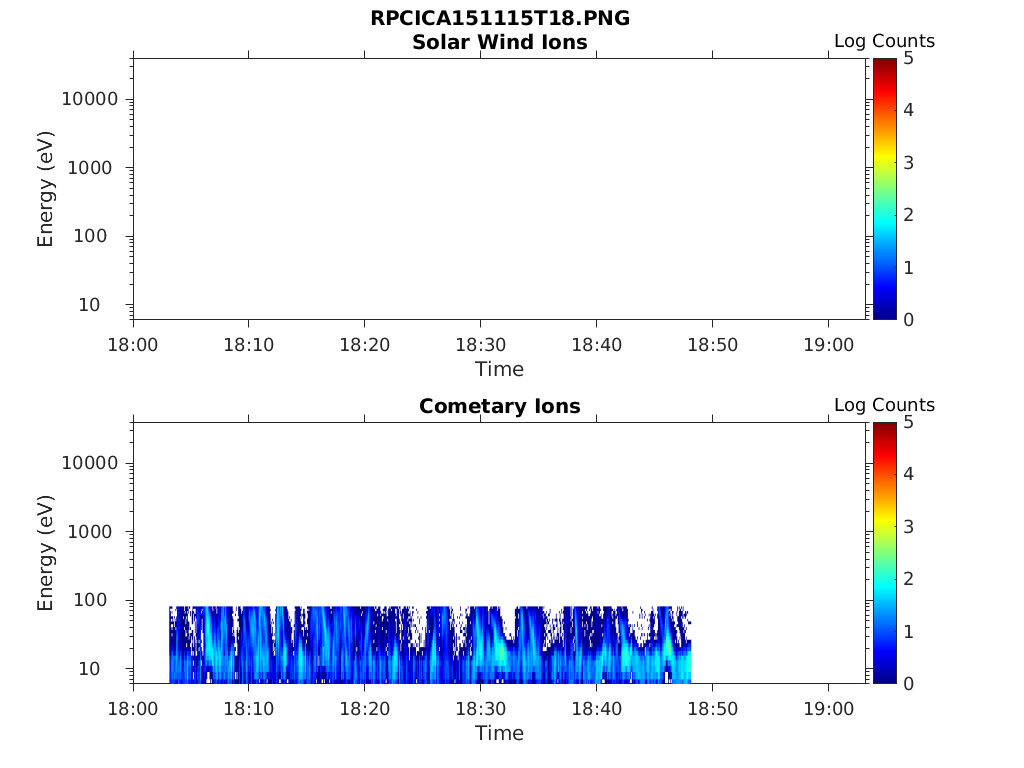Click the 10000 energy label on the top plot
Viewport: 1024px width, 768px height.
[x=89, y=99]
